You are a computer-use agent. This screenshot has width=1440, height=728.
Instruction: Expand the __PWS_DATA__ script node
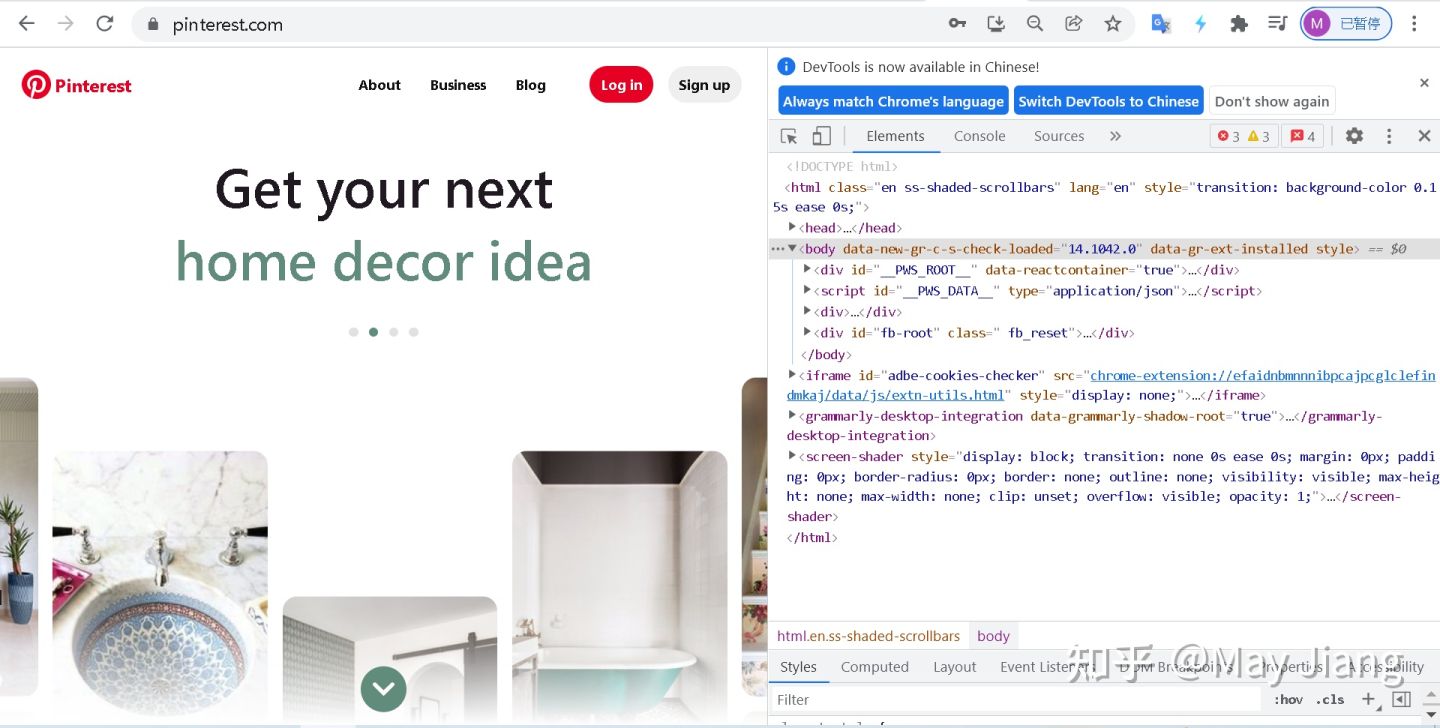point(807,290)
